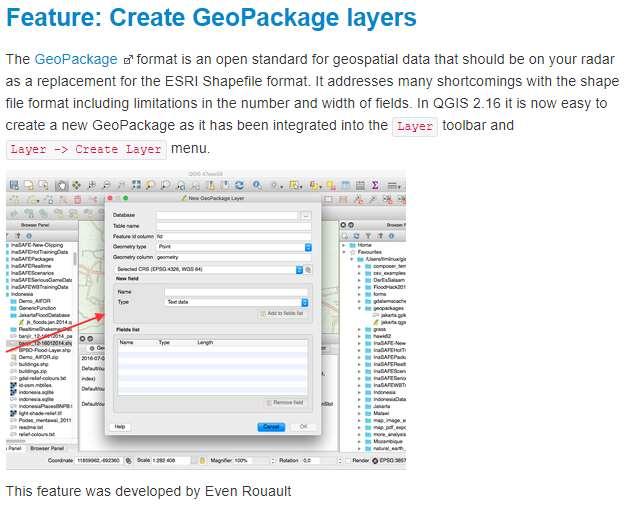Click info icon in left Browser panel toolbar
This screenshot has height=506, width=640.
29,236
